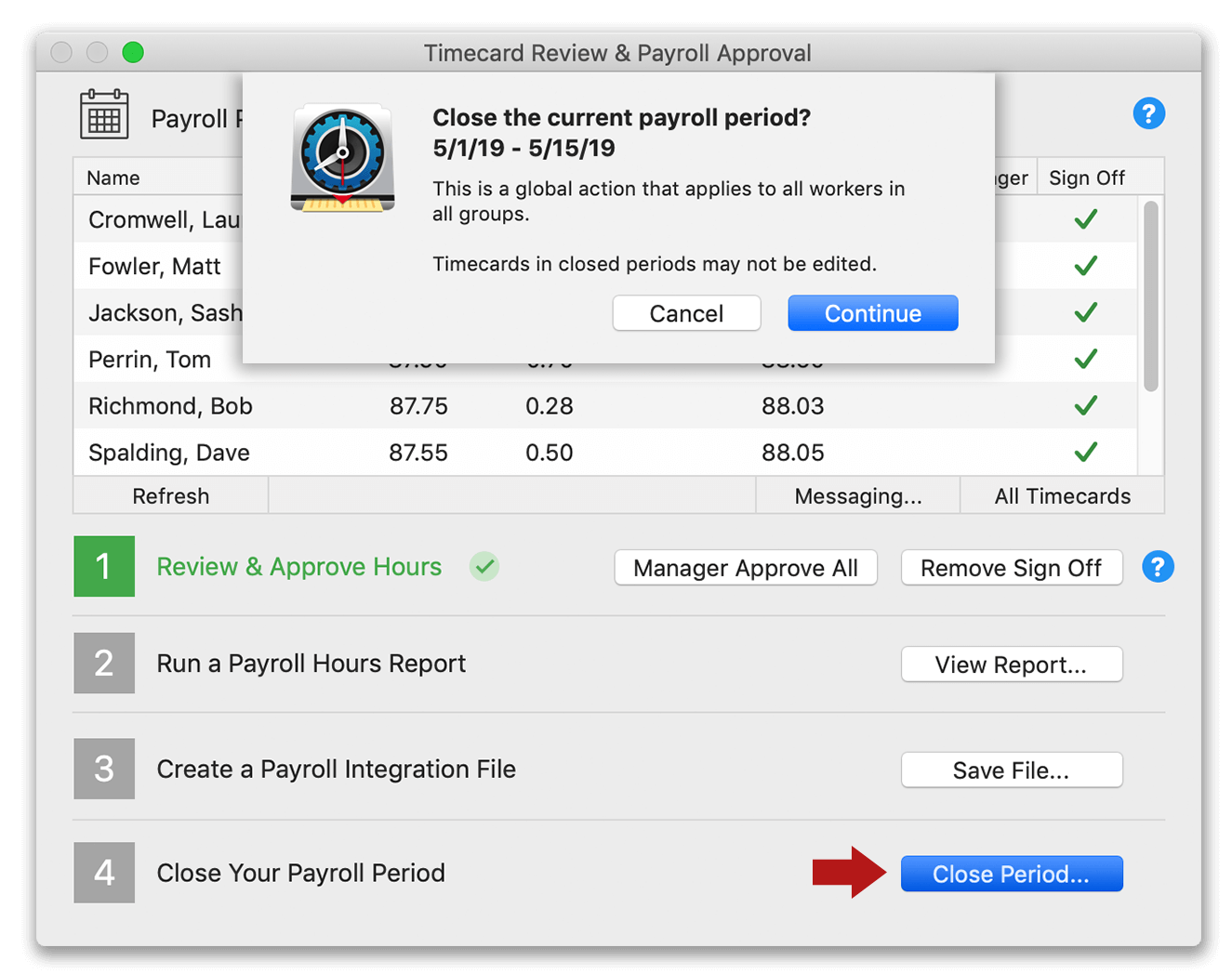The height and width of the screenshot is (974, 1232).
Task: Continue closing the current payroll period
Action: (x=872, y=313)
